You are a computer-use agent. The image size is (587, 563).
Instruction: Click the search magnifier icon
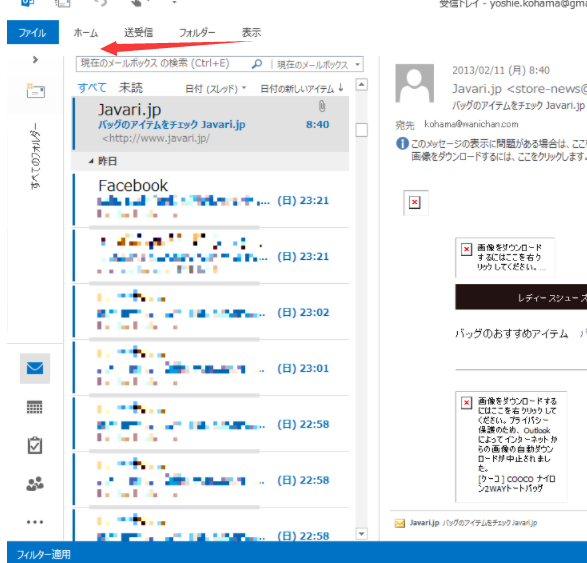257,64
